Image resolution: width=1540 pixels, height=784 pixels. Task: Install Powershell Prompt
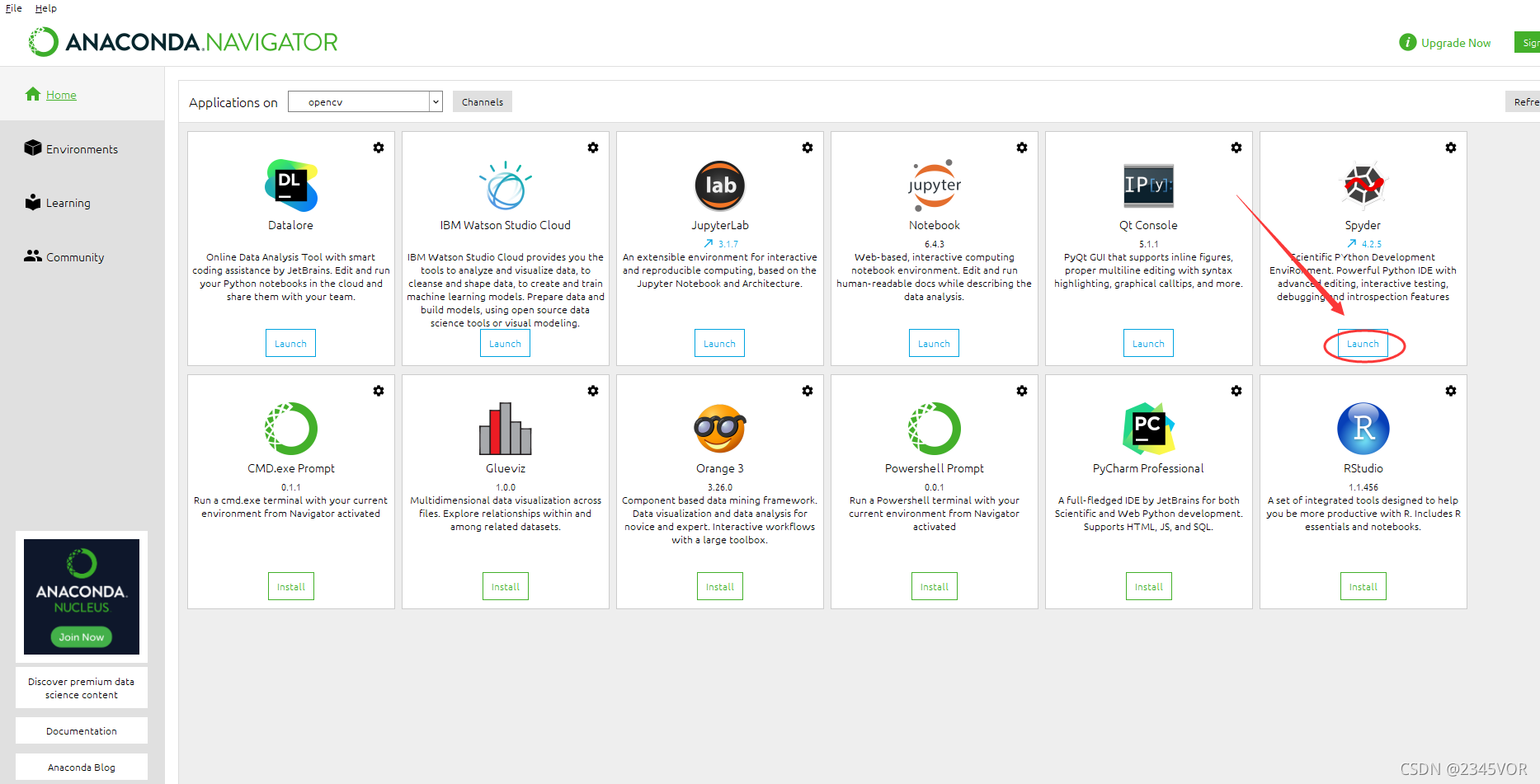(935, 586)
